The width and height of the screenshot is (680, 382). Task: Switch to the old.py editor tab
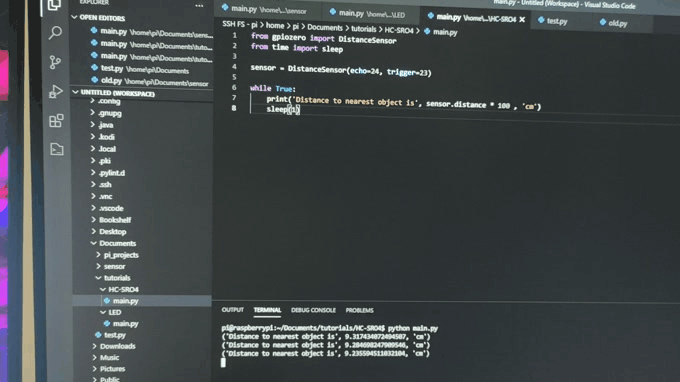[614, 23]
